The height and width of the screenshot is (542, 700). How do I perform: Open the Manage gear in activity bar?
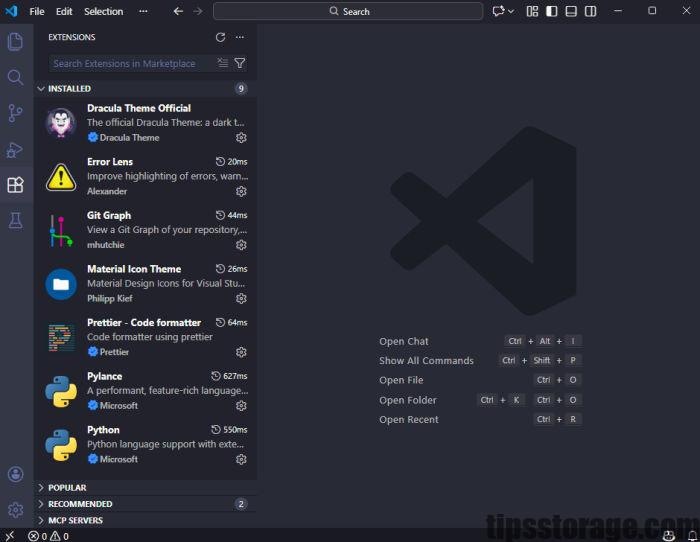click(16, 509)
